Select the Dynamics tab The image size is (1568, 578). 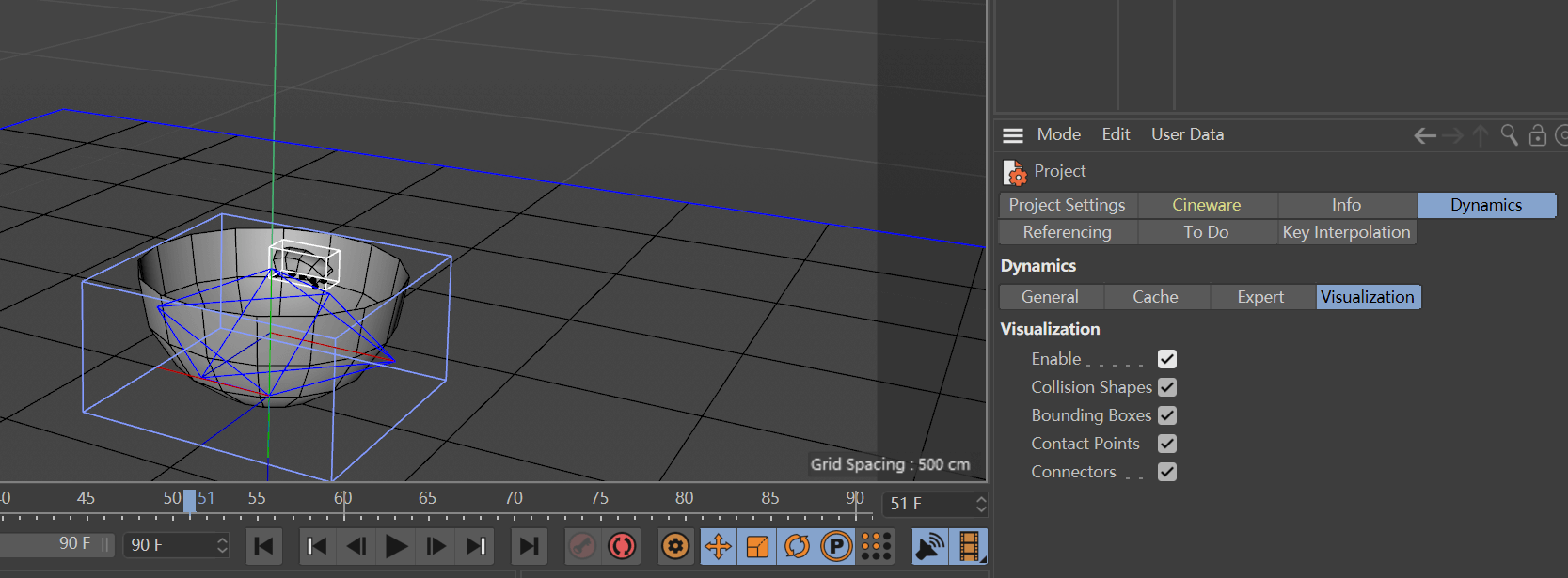pyautogui.click(x=1486, y=205)
